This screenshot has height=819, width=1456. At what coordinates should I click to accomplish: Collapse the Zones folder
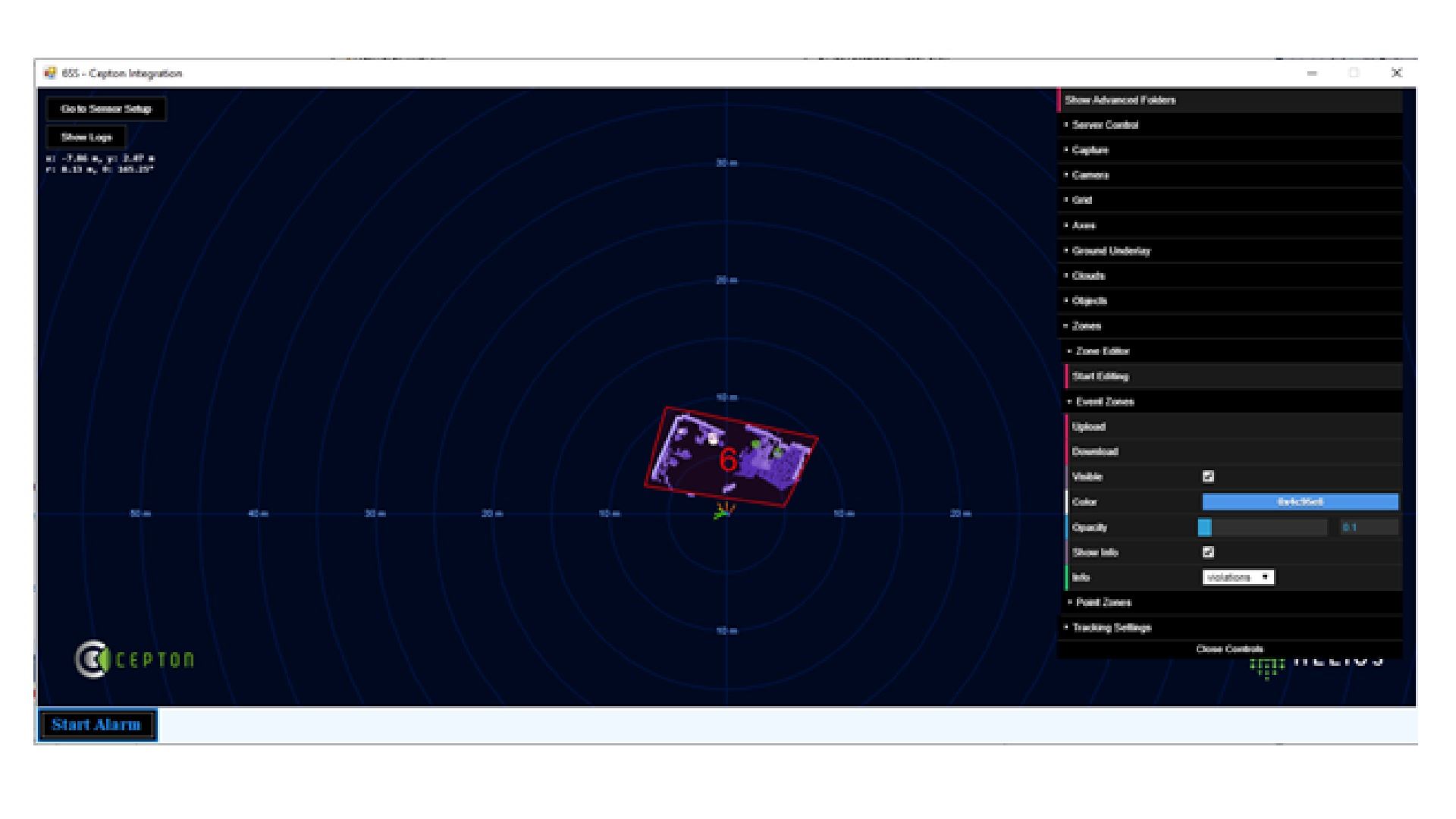tap(1230, 325)
